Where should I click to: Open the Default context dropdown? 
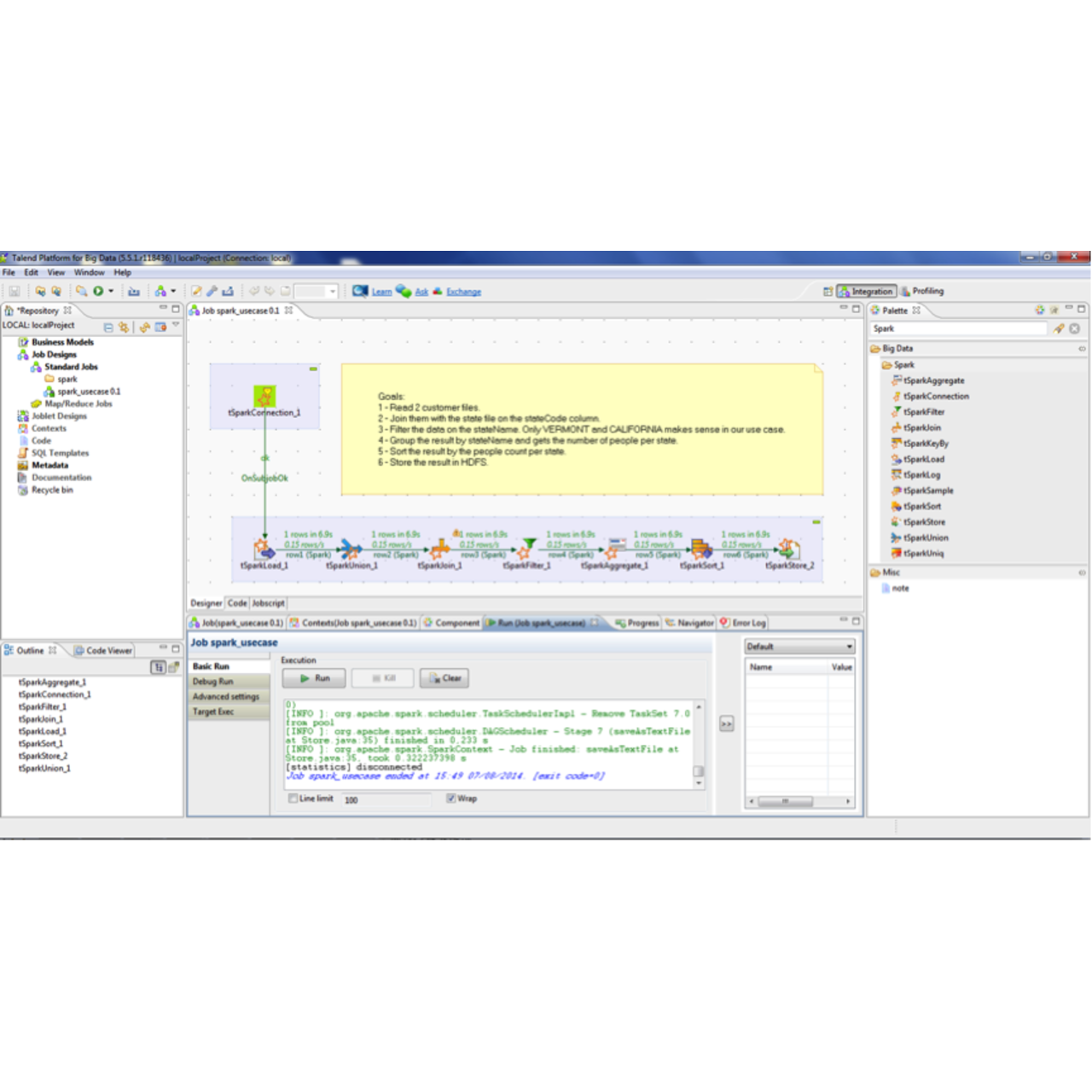(799, 647)
